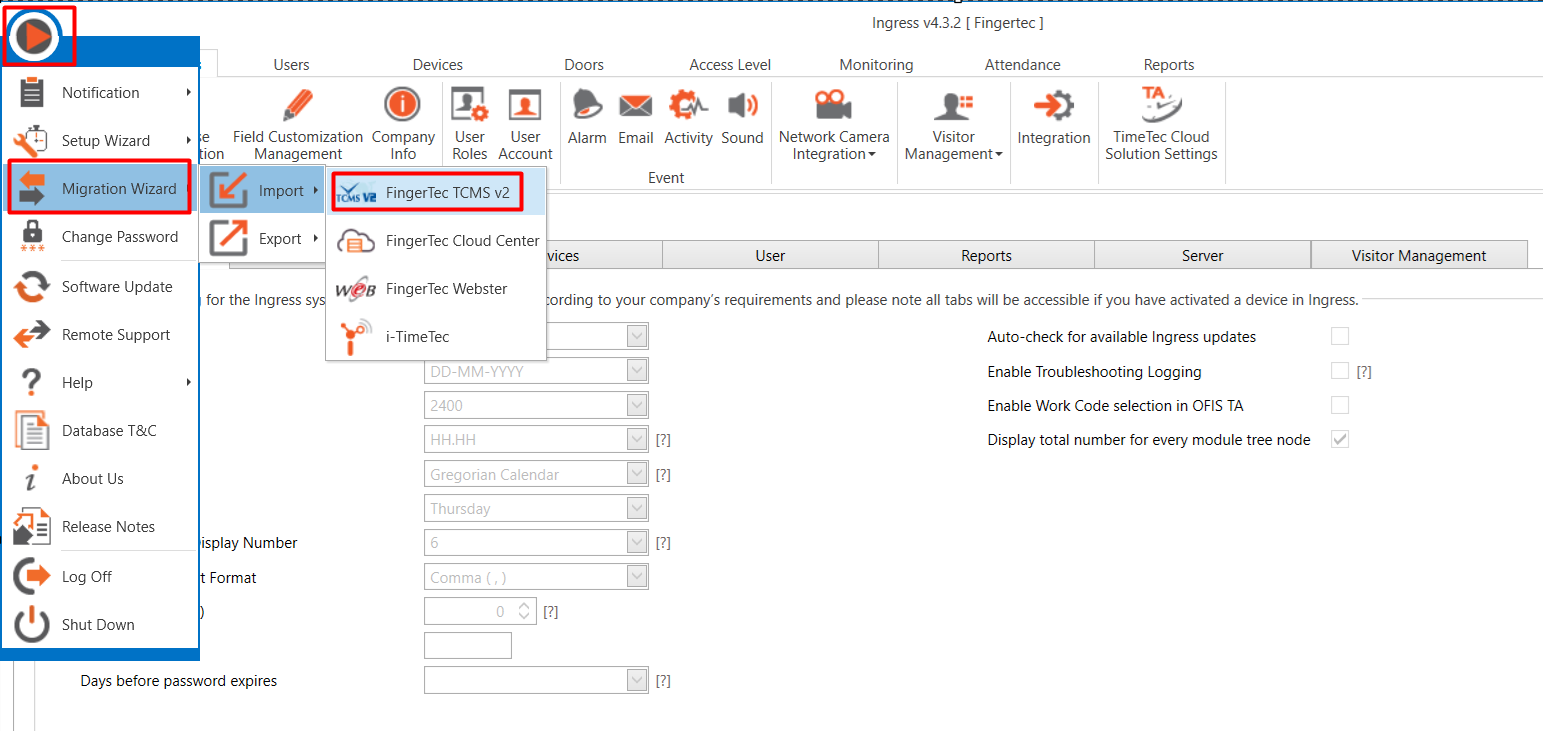This screenshot has height=731, width=1543.
Task: Open Software Update from menu
Action: pos(101,287)
